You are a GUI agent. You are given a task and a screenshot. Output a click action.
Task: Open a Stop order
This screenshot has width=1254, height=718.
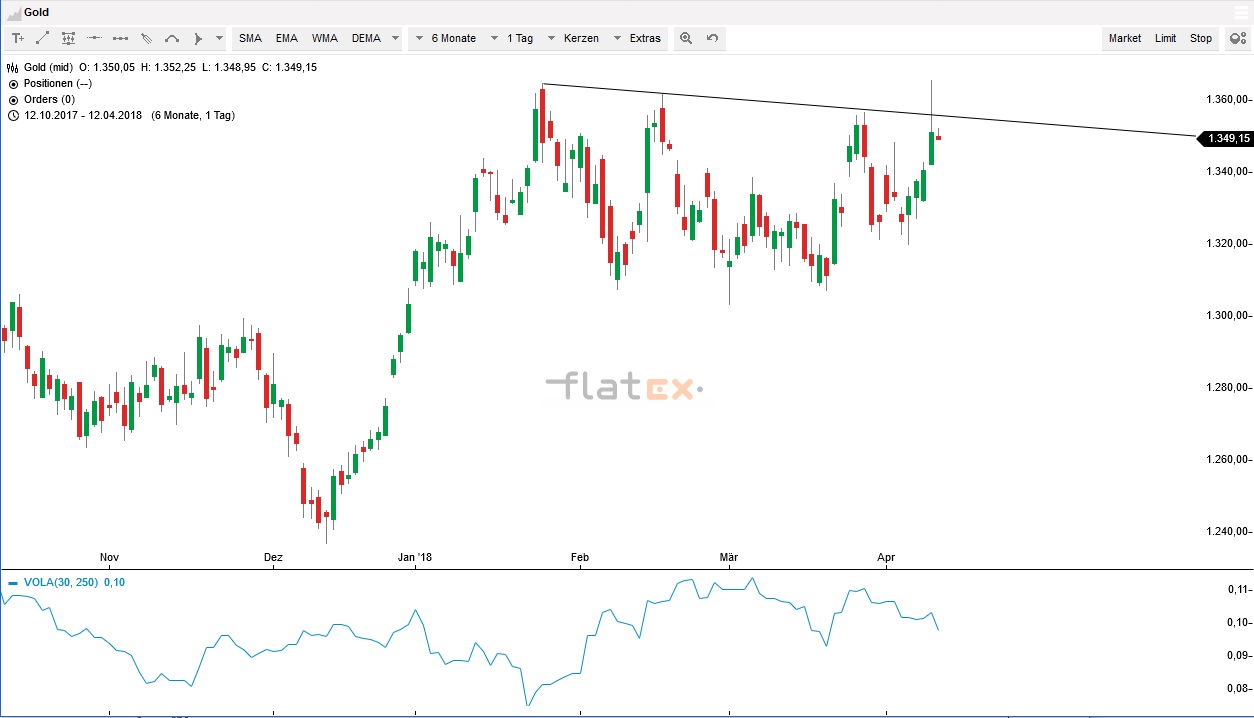[x=1201, y=38]
